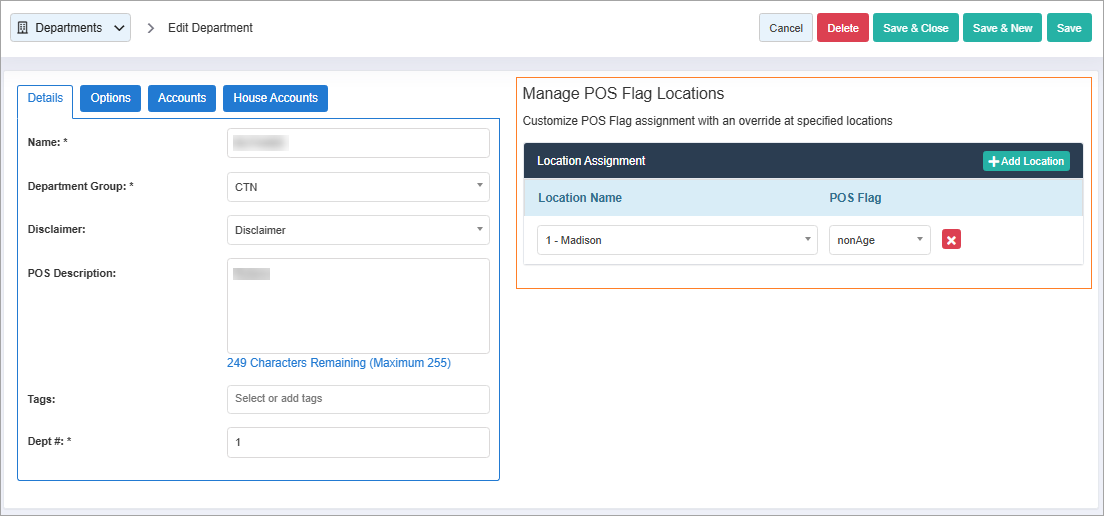The image size is (1104, 516).
Task: Click the red Delete button
Action: tap(842, 28)
